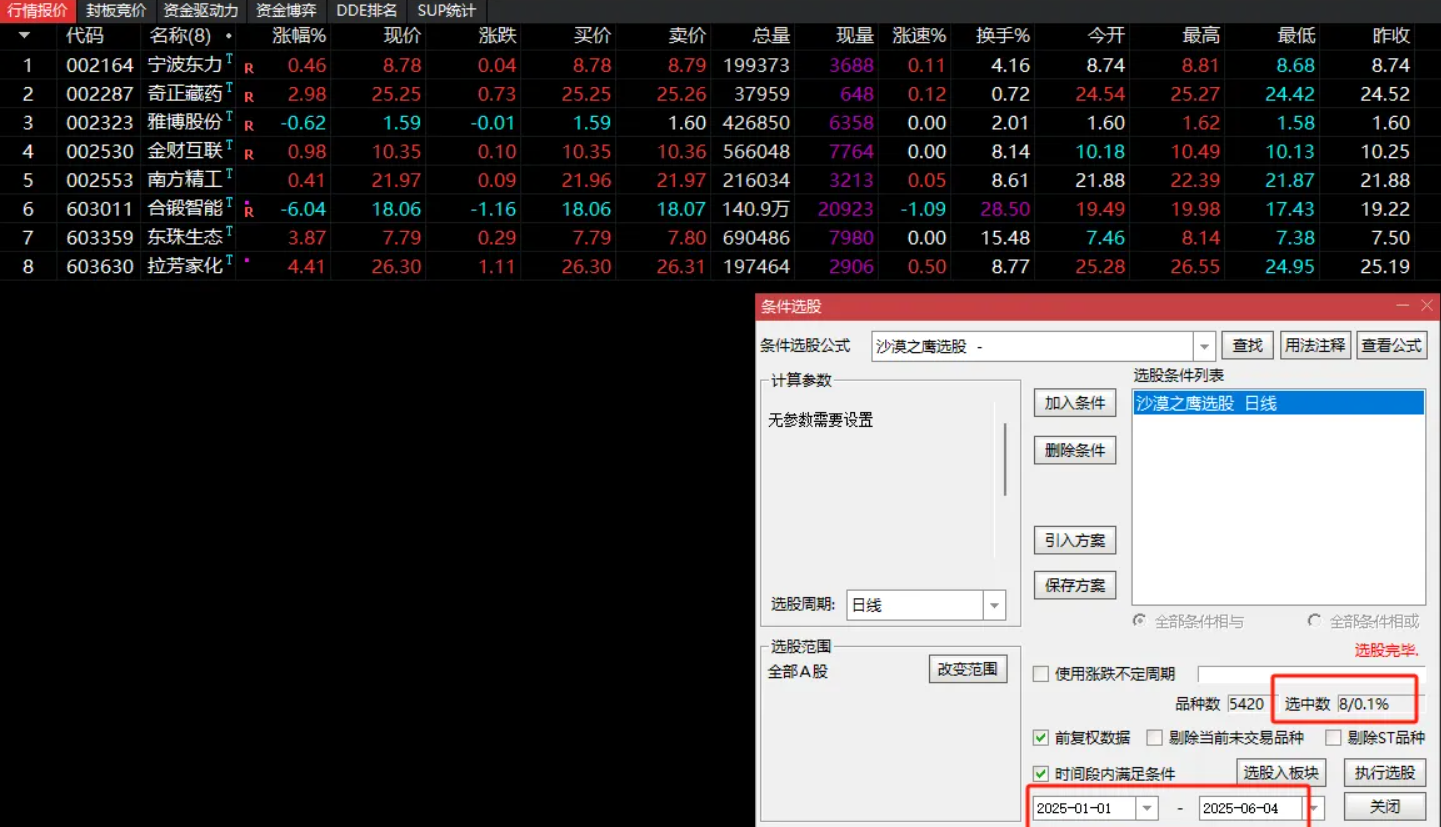Click the R icon next to 奇正藏药
This screenshot has width=1441, height=827.
(x=249, y=94)
